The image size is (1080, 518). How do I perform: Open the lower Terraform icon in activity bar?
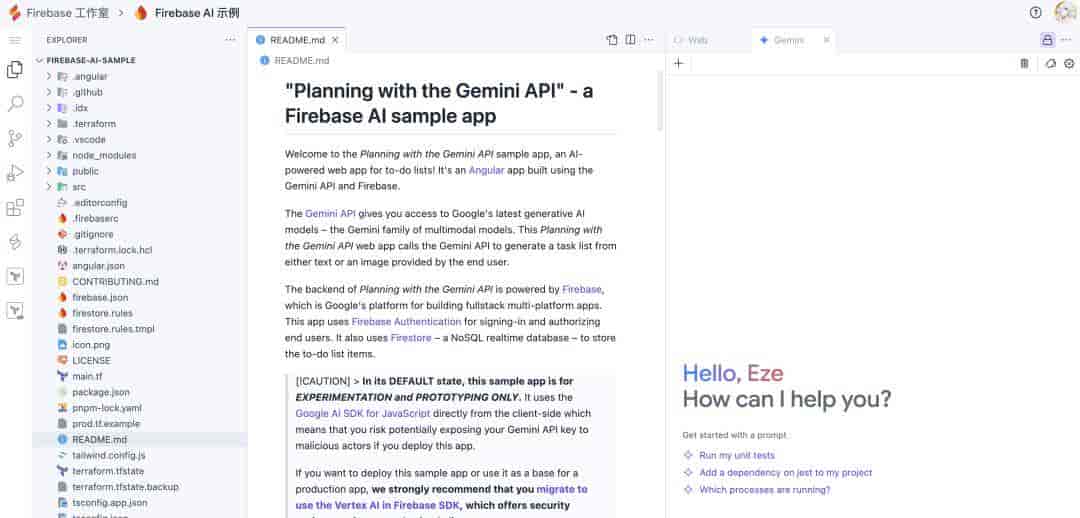[x=14, y=311]
